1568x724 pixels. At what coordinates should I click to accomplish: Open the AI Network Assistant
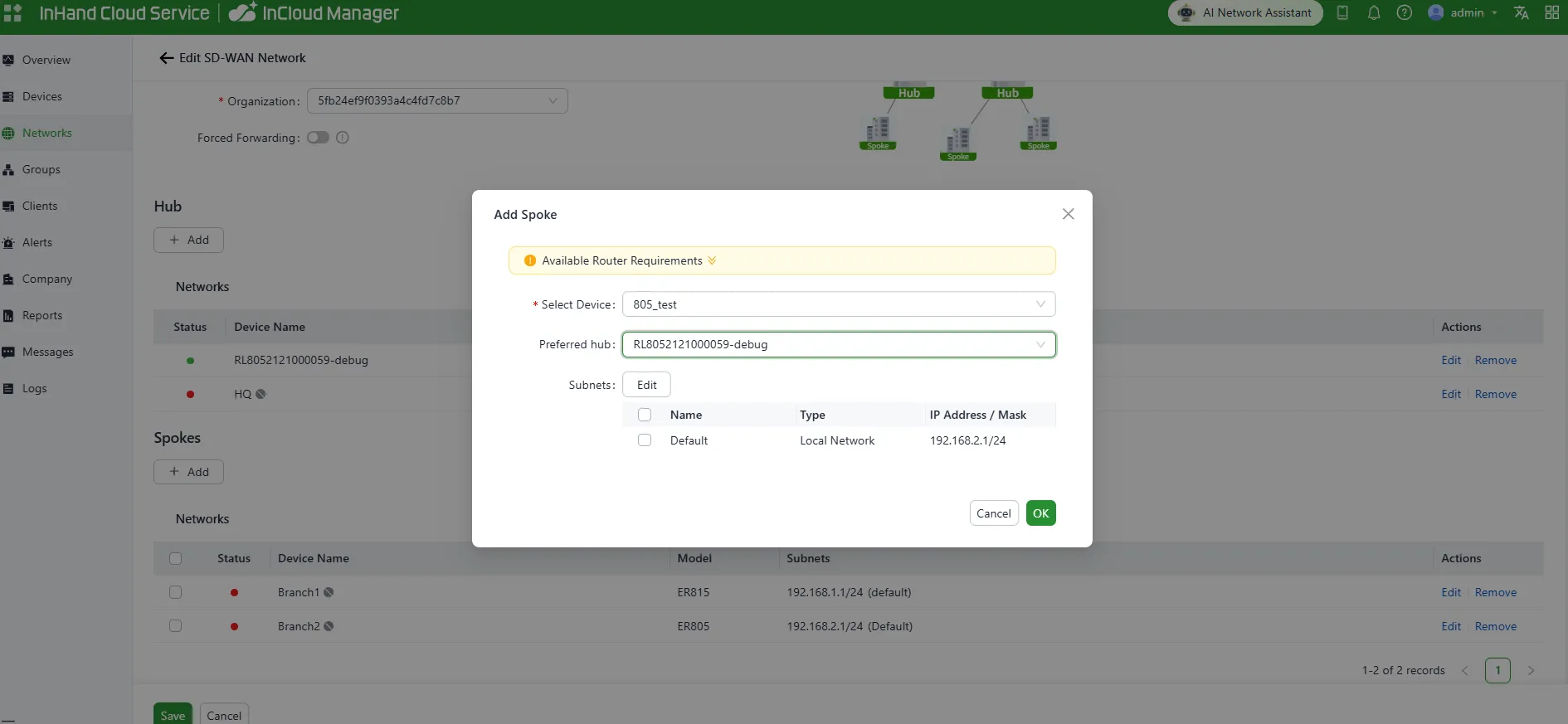coord(1245,13)
